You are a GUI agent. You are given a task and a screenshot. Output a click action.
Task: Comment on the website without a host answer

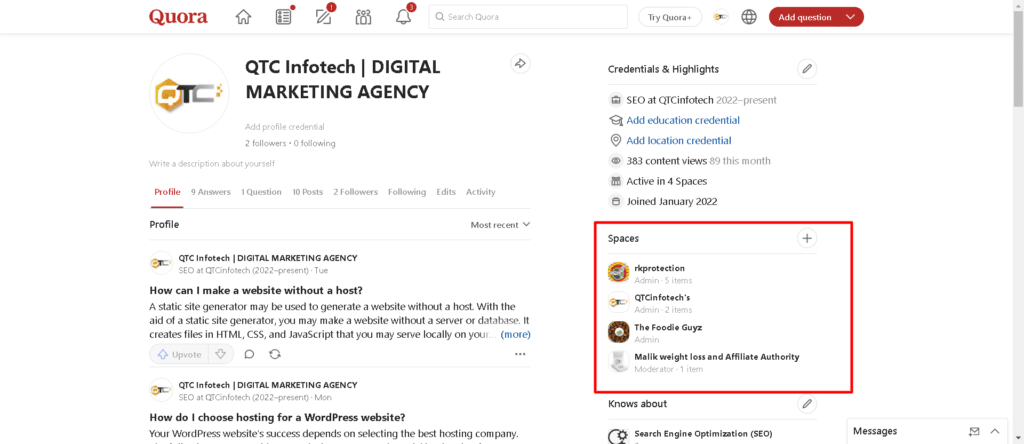[249, 354]
